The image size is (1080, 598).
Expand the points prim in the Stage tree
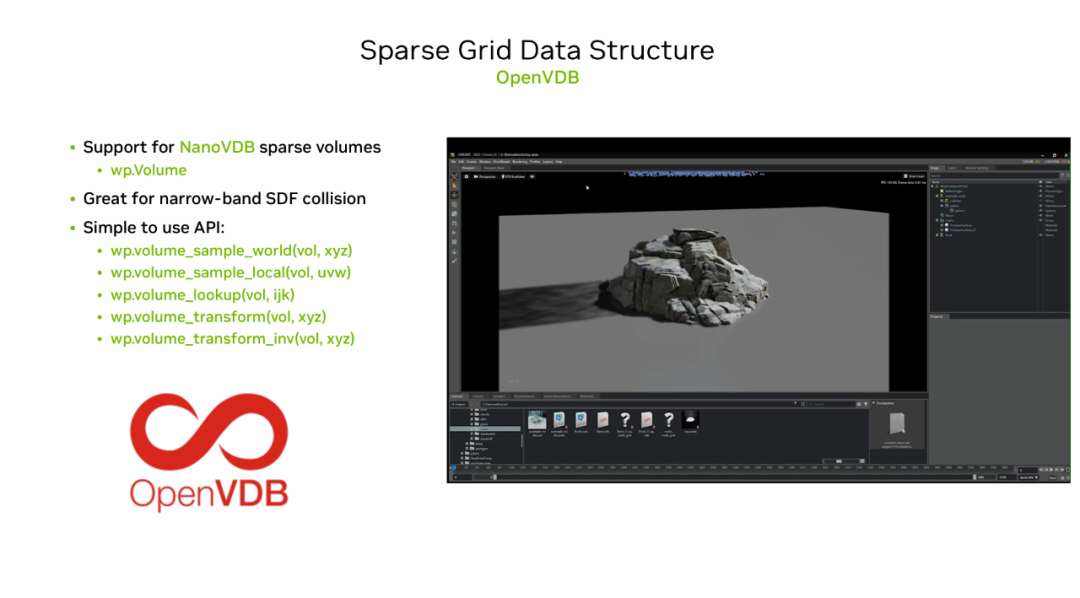(942, 206)
